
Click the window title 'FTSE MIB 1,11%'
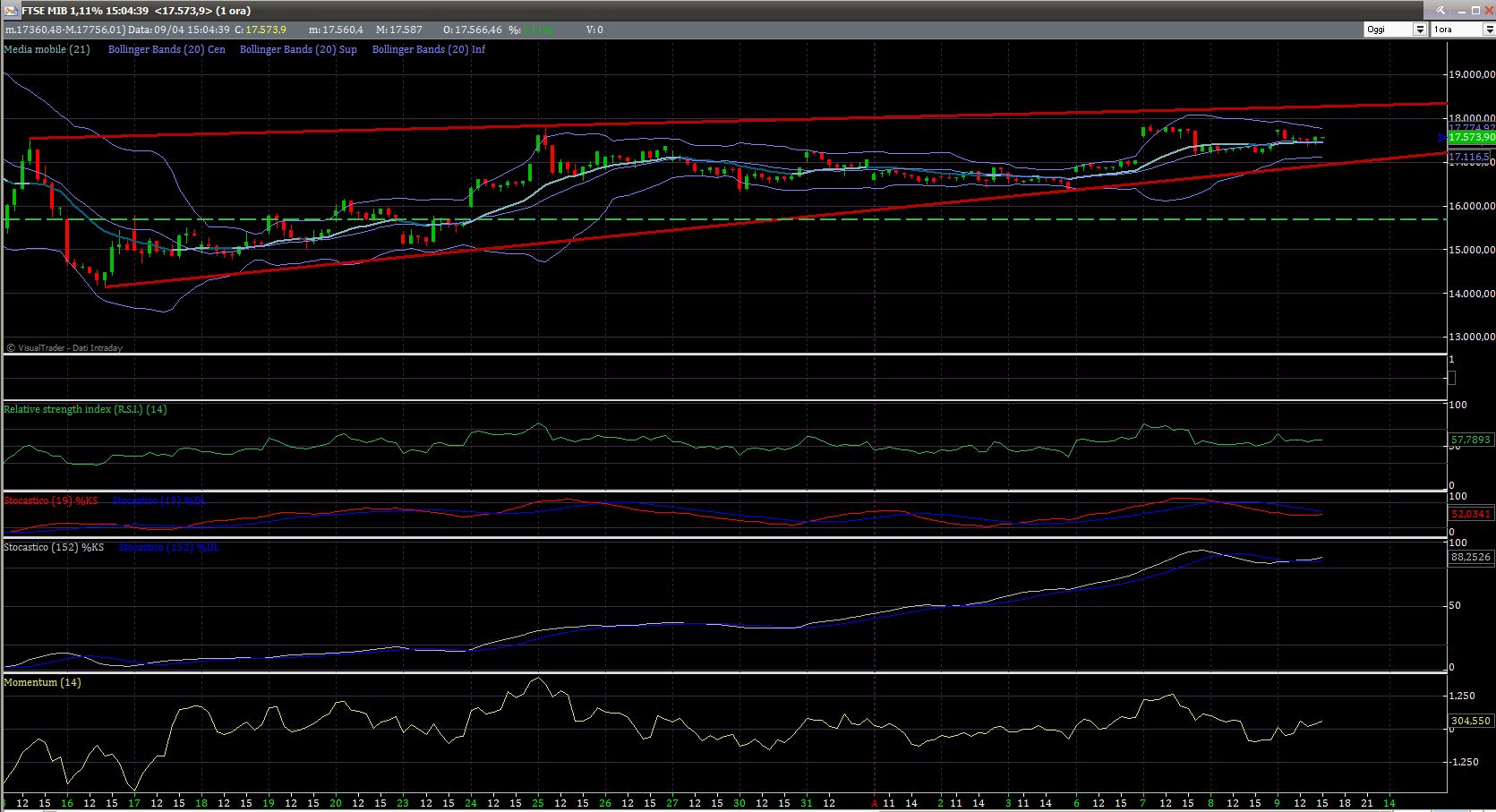pos(60,11)
